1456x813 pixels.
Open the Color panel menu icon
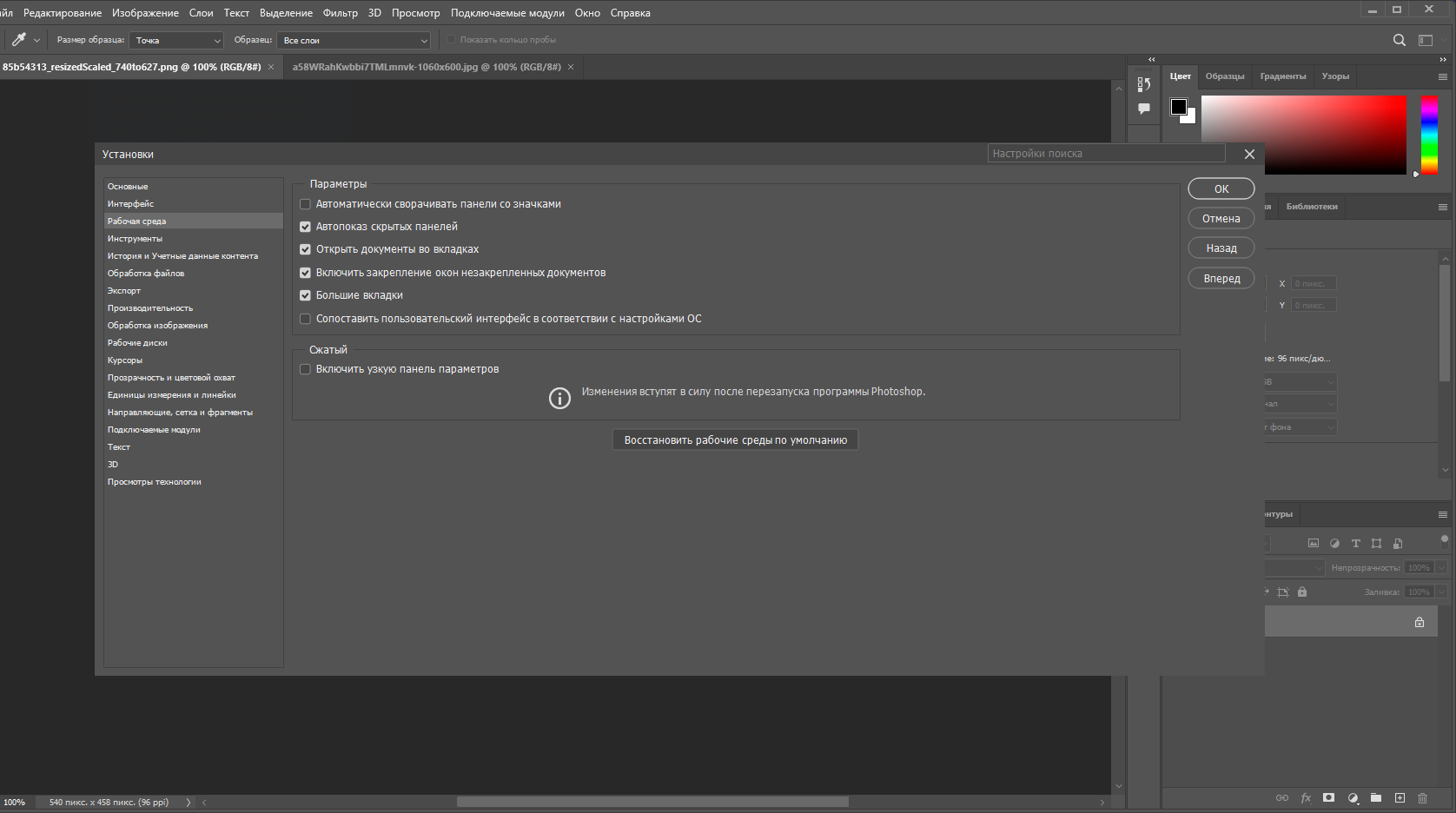click(1443, 76)
